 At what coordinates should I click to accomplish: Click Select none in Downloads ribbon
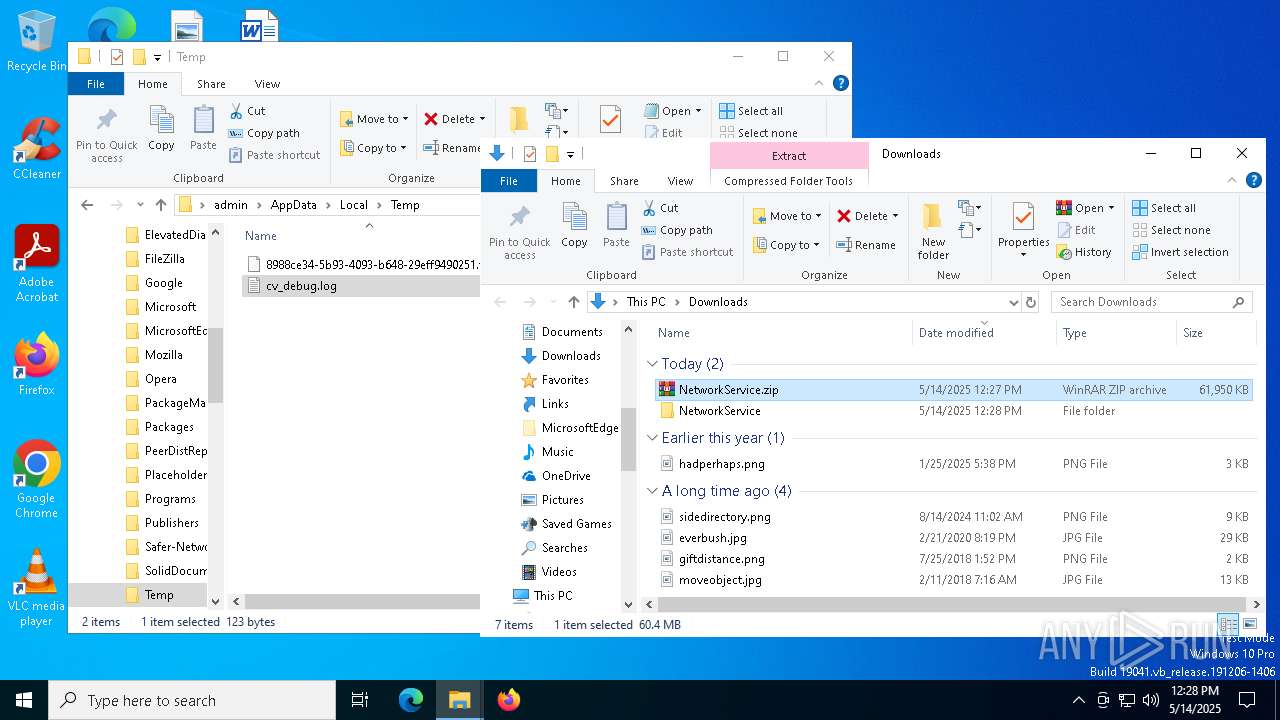coord(1171,230)
